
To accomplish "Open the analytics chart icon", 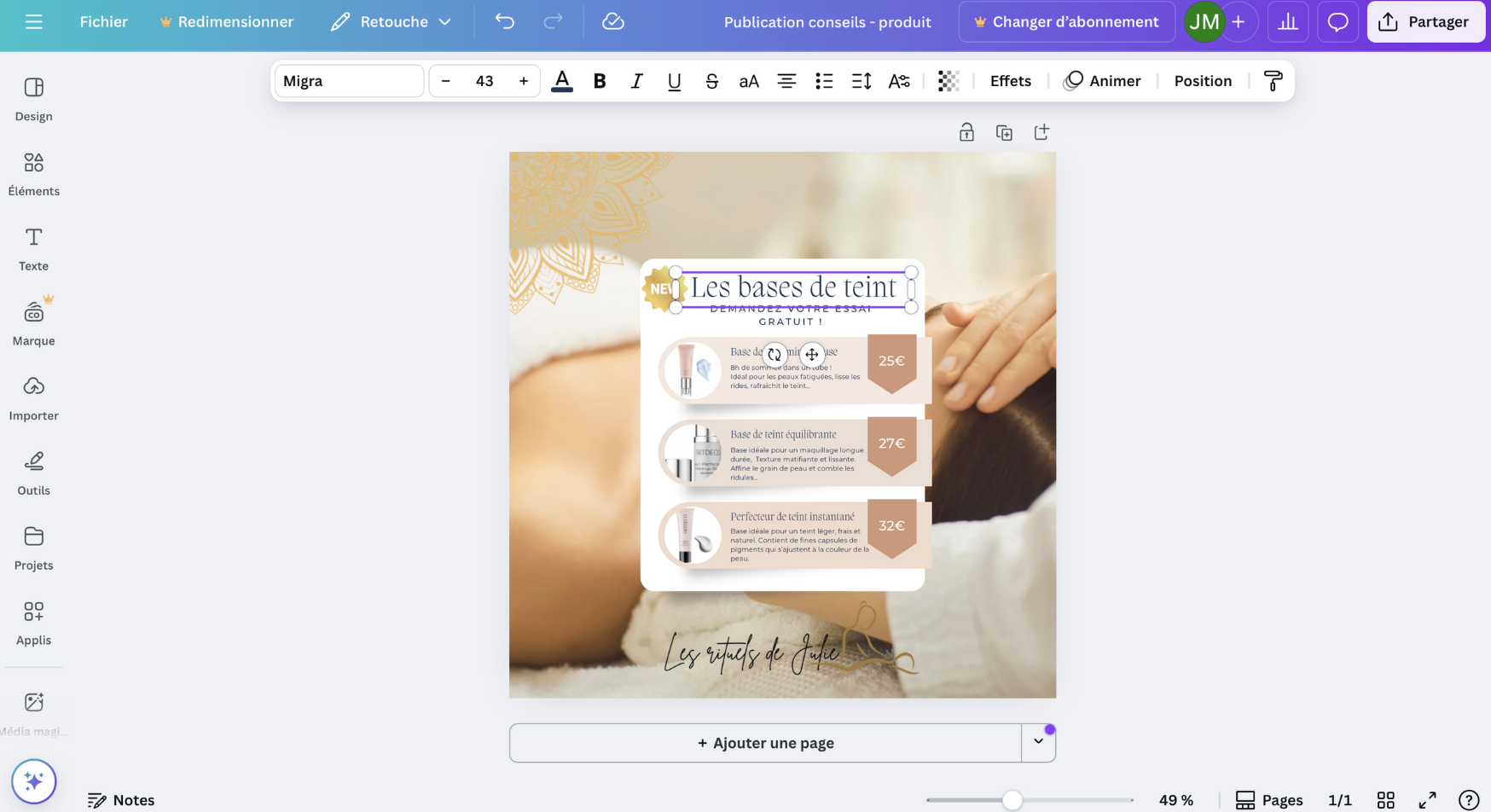I will point(1288,22).
